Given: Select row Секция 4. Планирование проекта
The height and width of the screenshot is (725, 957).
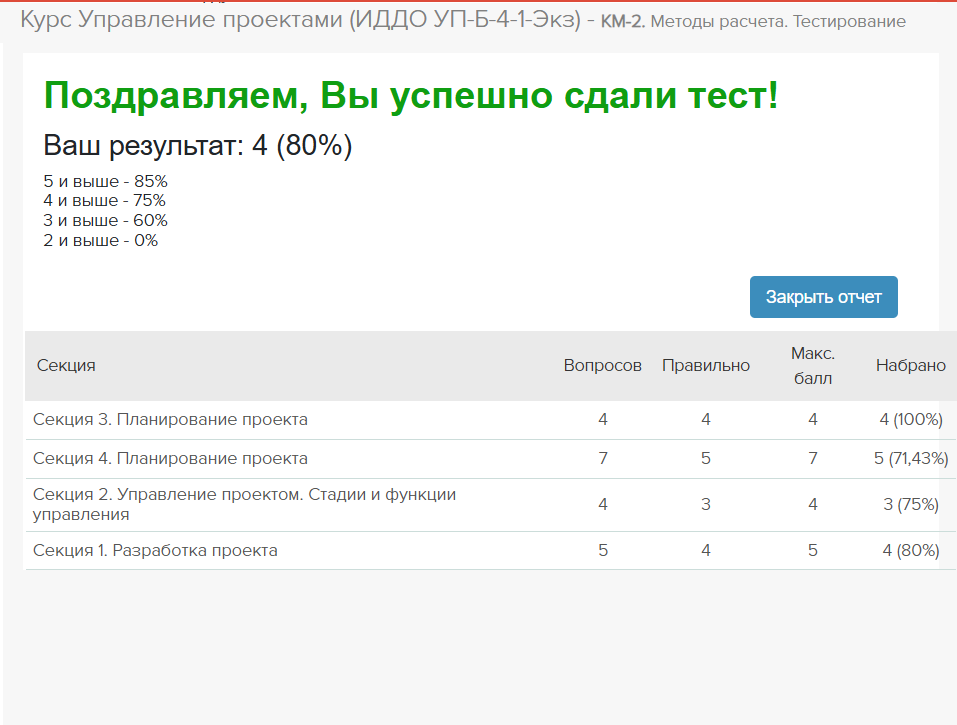Looking at the screenshot, I should 490,459.
